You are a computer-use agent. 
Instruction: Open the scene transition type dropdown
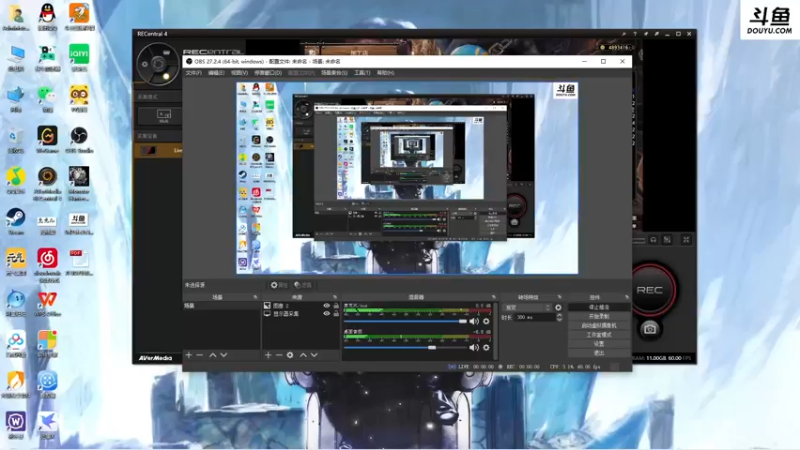click(528, 308)
